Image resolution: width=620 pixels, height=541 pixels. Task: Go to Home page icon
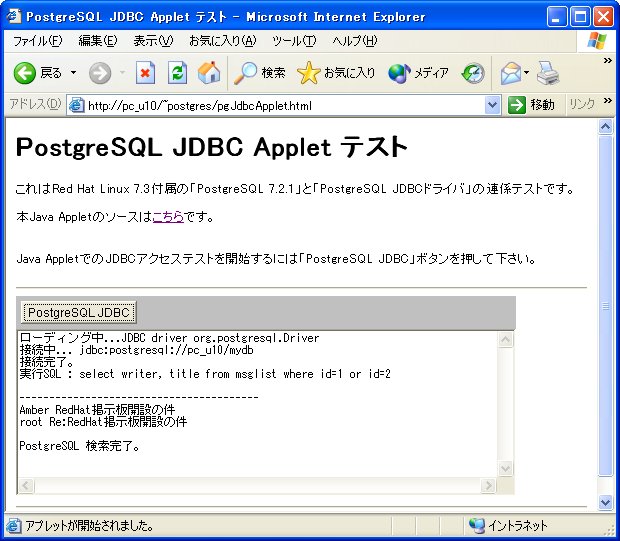[x=209, y=73]
